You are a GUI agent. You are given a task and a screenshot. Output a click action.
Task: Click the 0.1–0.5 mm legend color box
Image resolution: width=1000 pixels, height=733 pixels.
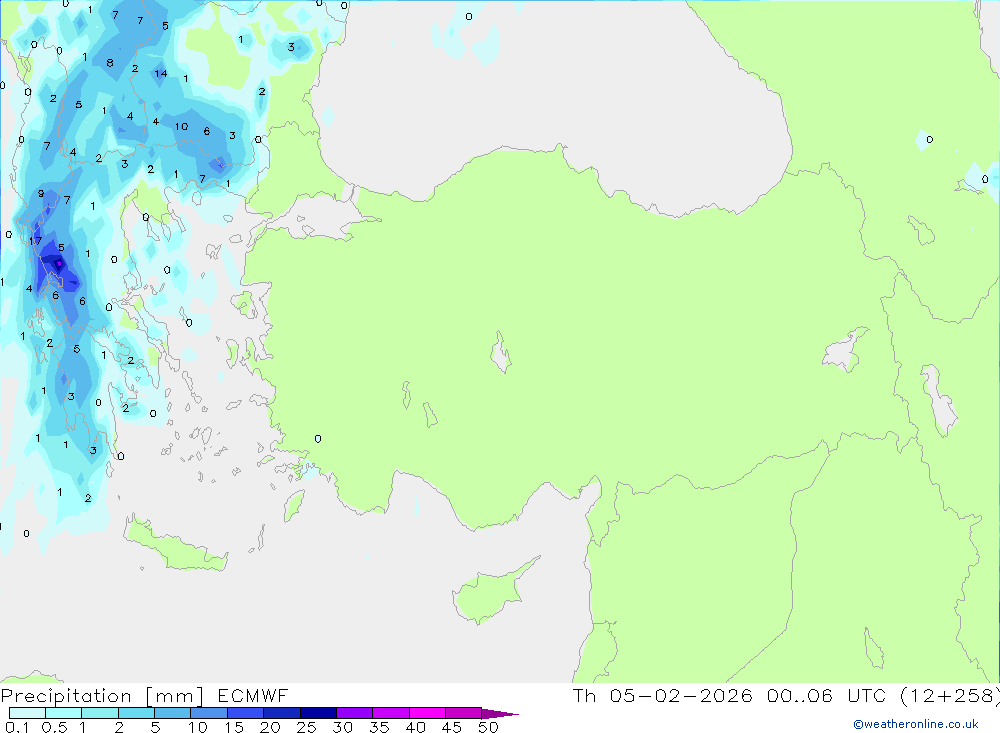(x=27, y=713)
